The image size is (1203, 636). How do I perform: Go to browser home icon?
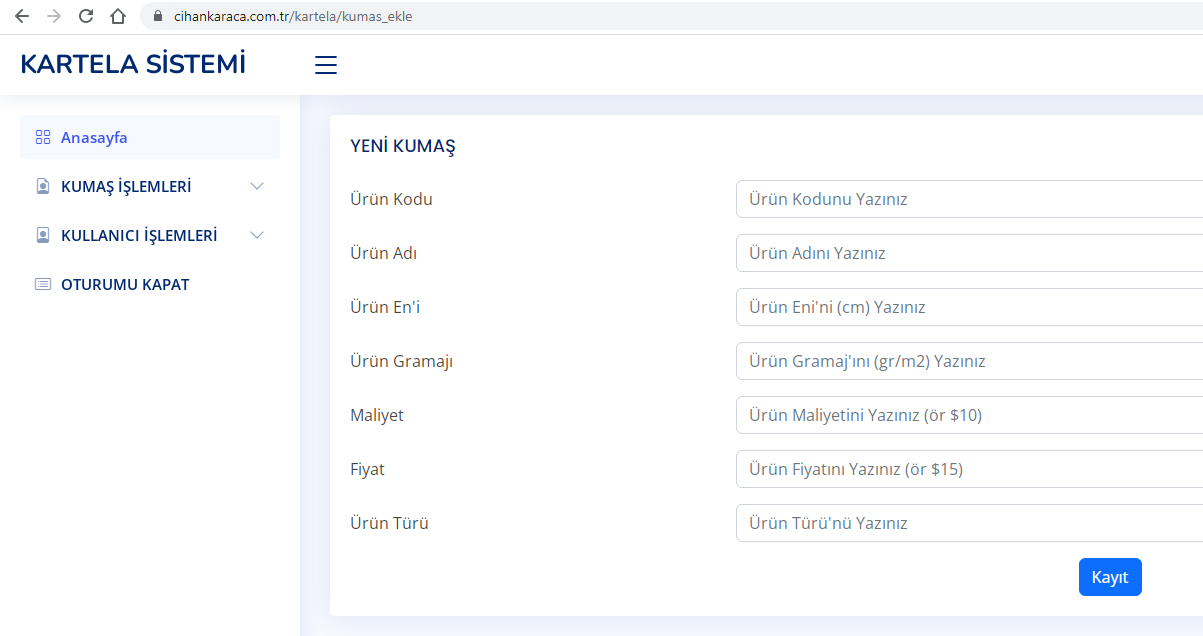[118, 16]
